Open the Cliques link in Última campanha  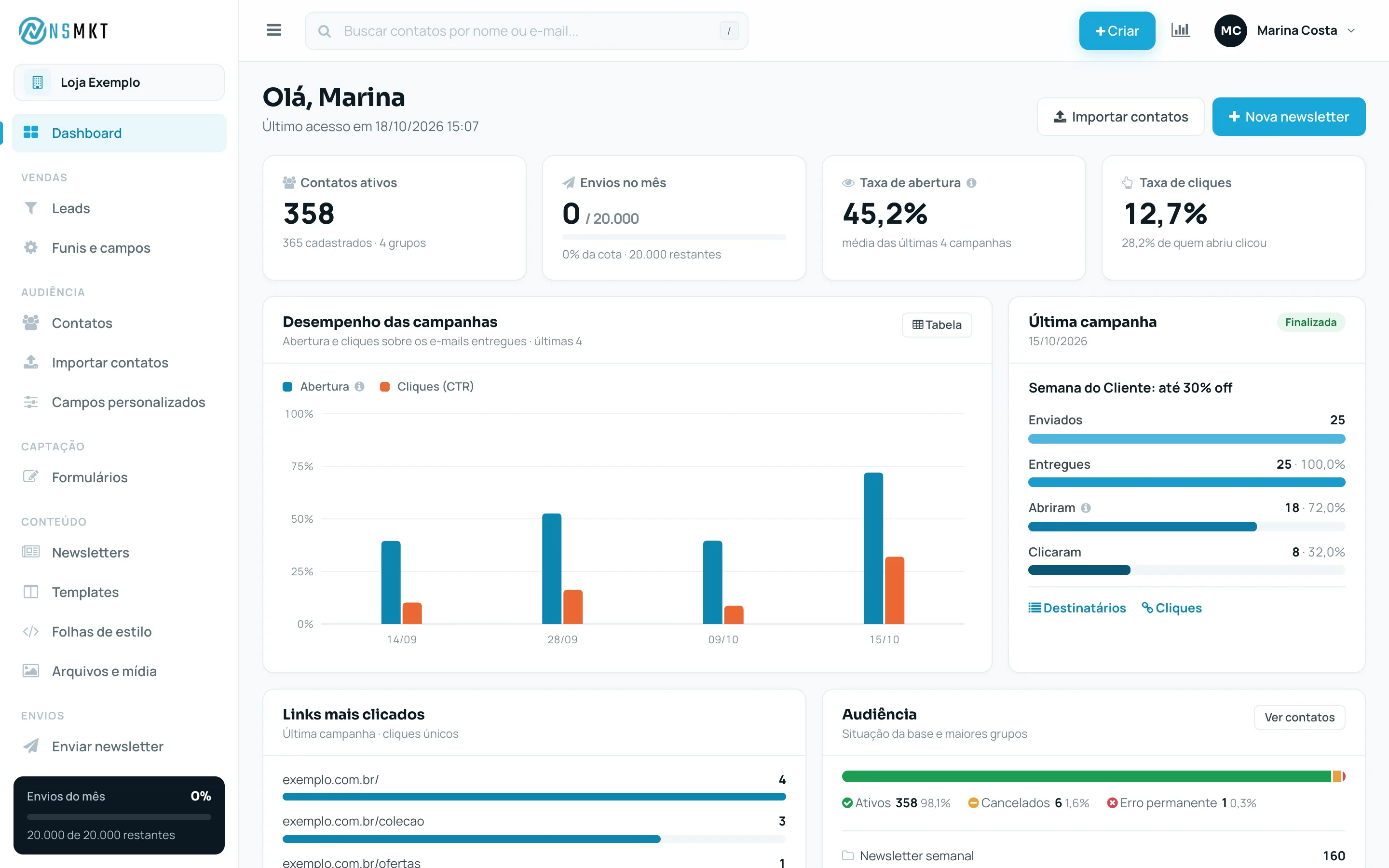pos(1171,608)
